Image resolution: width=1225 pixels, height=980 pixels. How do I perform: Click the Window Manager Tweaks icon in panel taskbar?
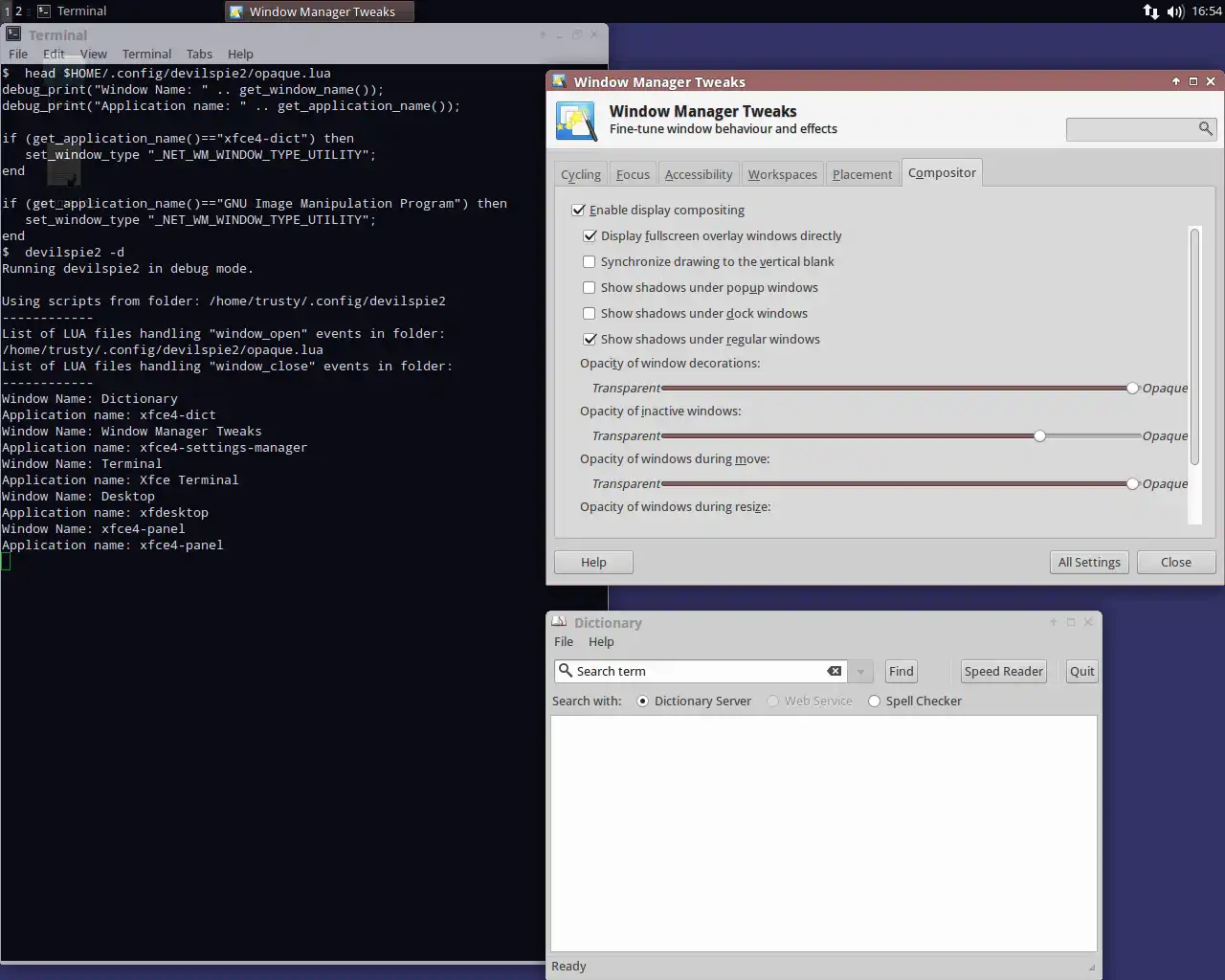[236, 11]
